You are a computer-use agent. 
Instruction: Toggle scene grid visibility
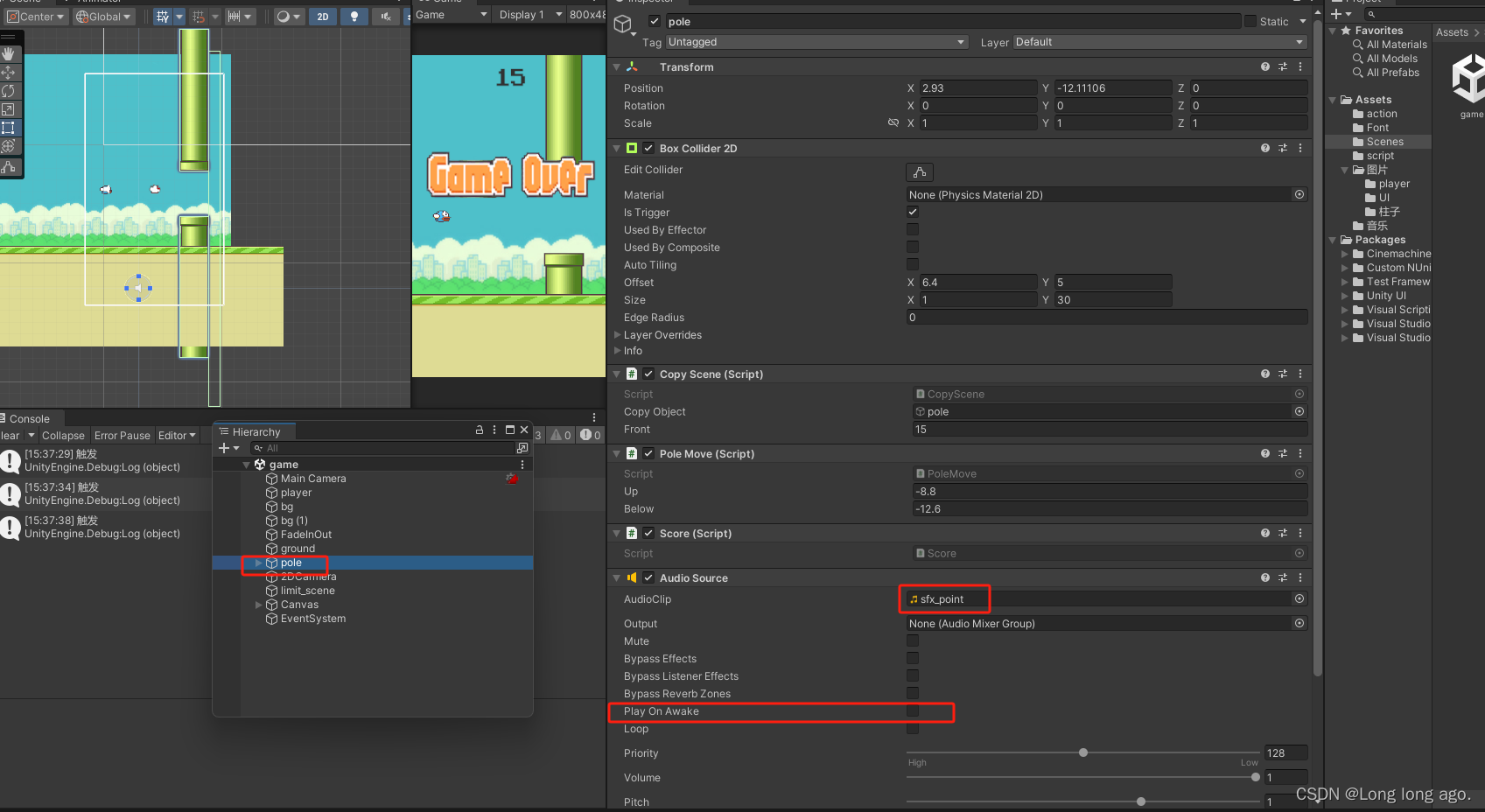coord(163,17)
